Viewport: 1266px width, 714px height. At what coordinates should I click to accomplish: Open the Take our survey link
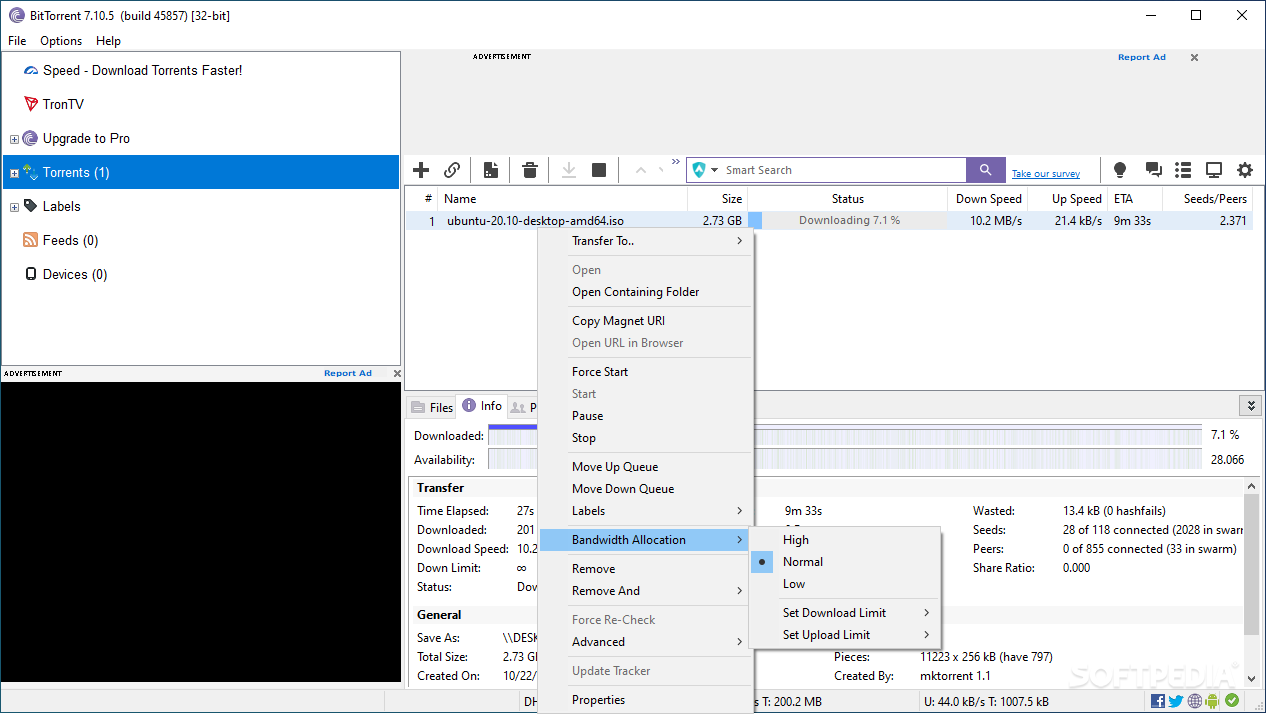pos(1046,174)
